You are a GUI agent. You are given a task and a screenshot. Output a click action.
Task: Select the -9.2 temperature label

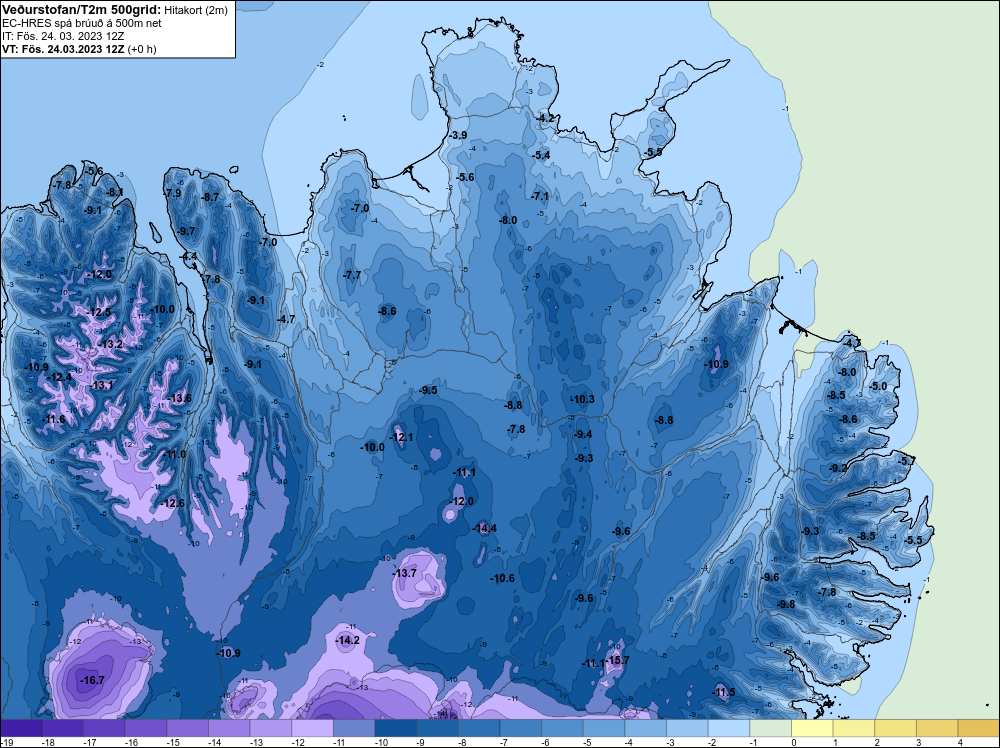click(x=838, y=468)
